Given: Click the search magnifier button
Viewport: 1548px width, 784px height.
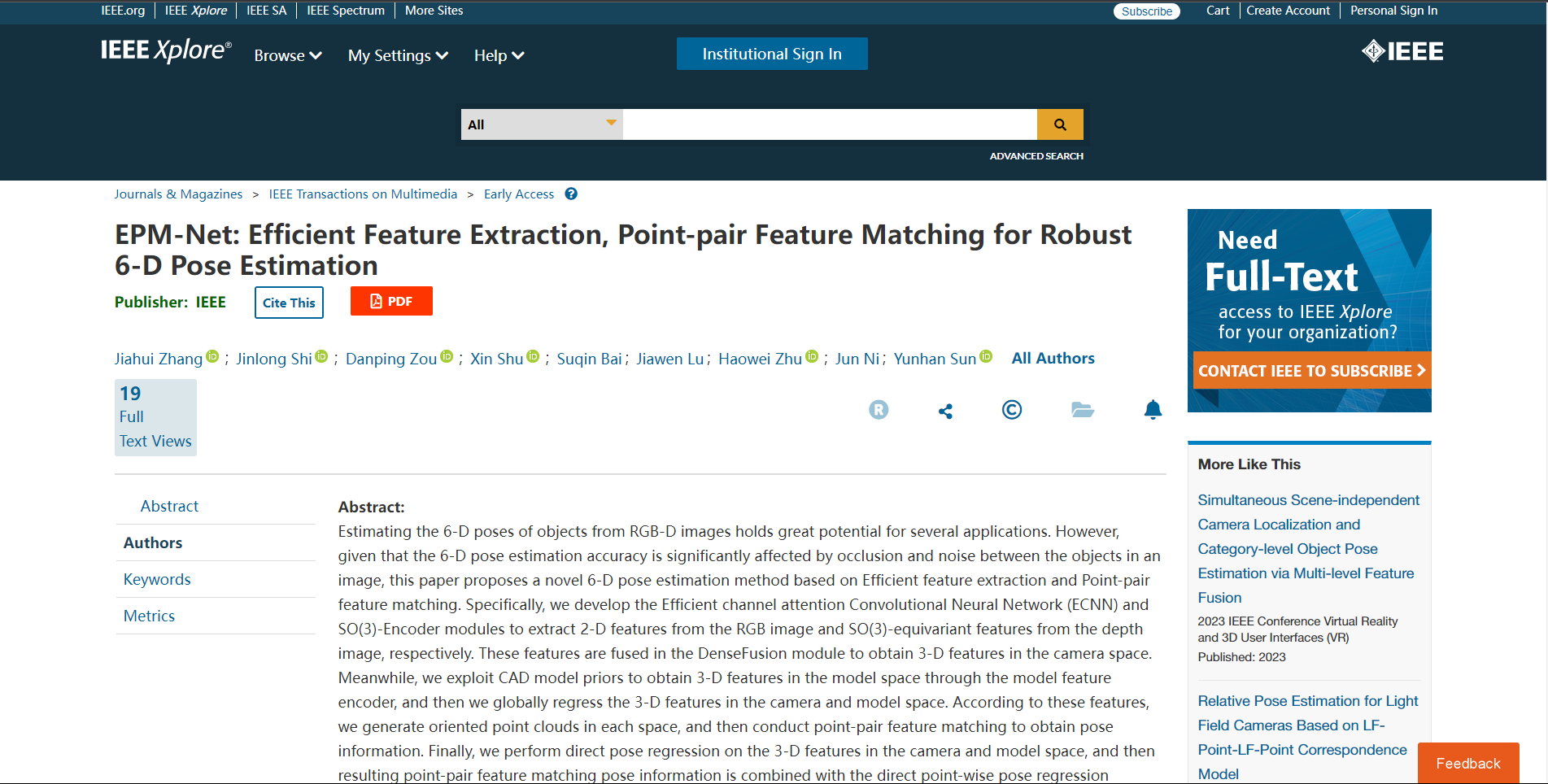Looking at the screenshot, I should pos(1059,124).
